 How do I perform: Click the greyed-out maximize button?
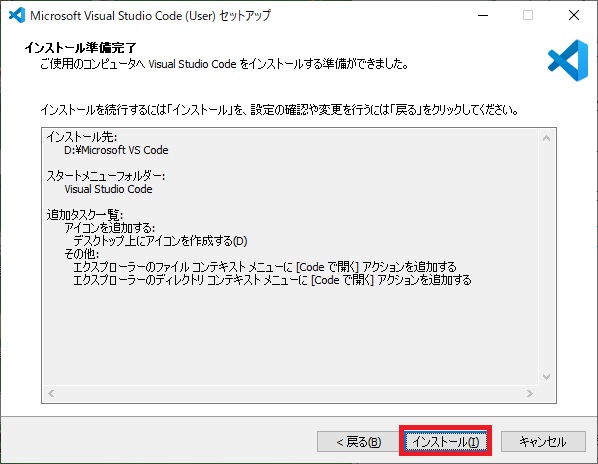click(528, 15)
